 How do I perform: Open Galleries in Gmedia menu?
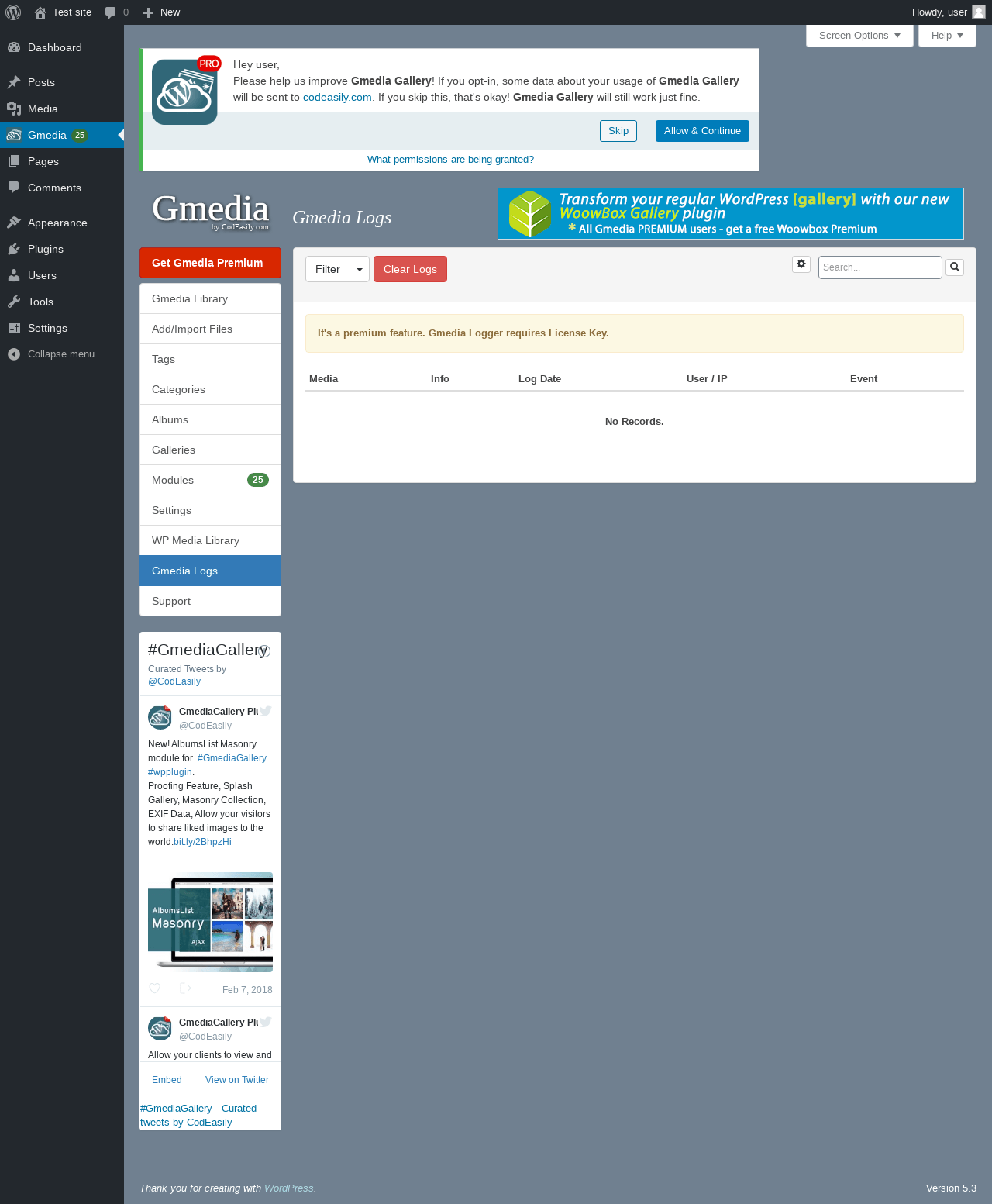coord(210,450)
